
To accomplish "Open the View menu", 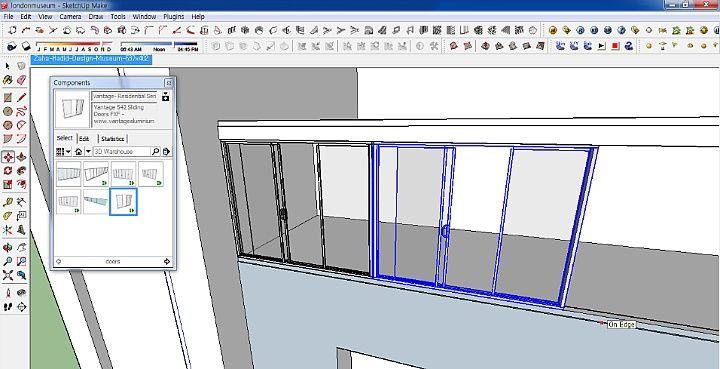I will pos(45,17).
